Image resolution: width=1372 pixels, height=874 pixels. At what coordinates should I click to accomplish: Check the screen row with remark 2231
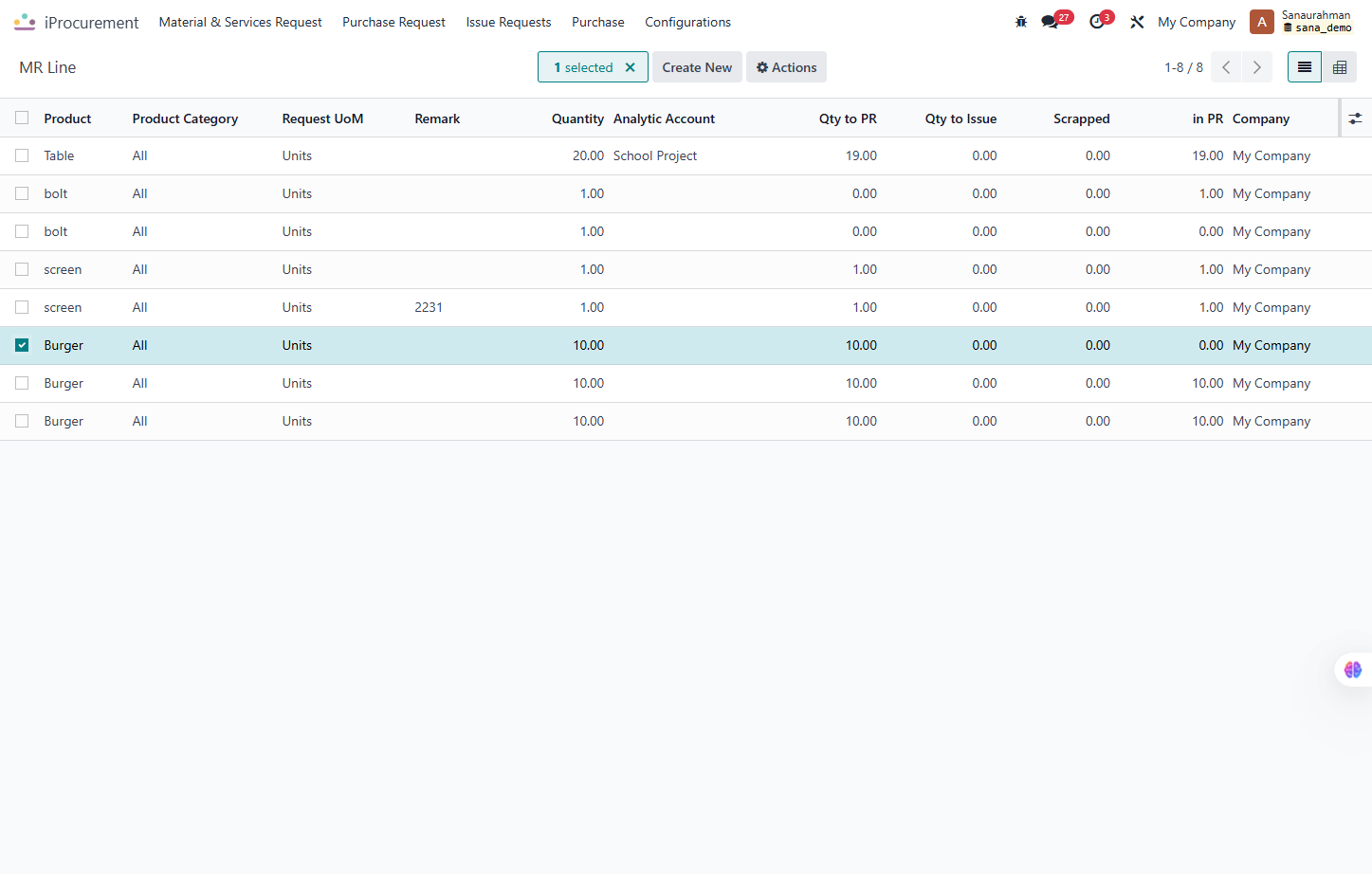click(x=22, y=308)
